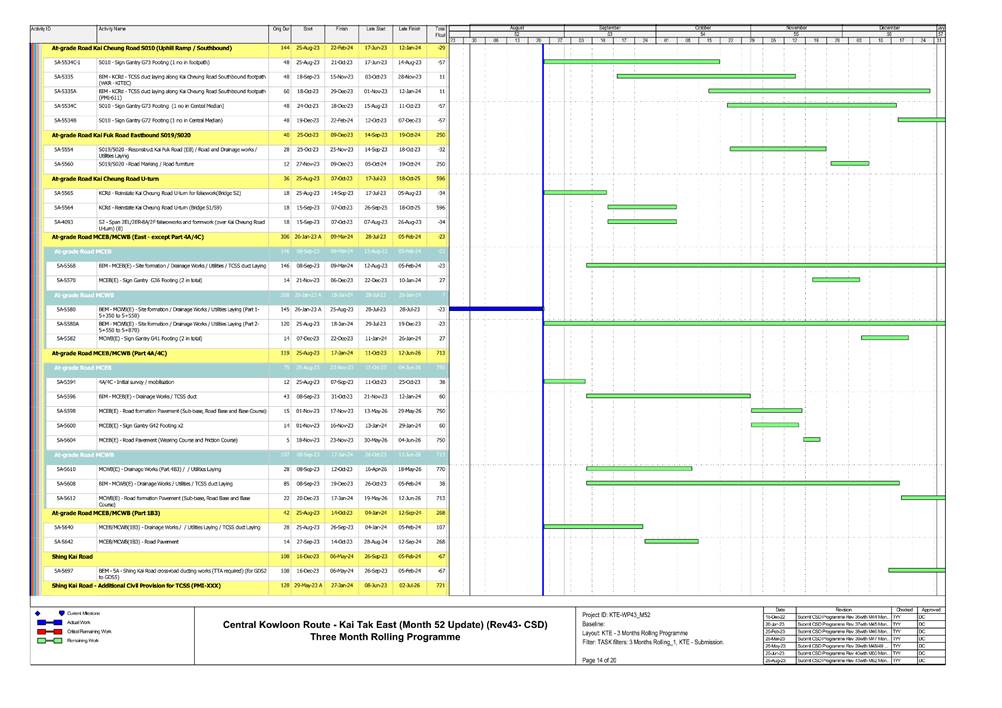The height and width of the screenshot is (708, 1002).
Task: Click the green Gantt bar for SA-5560
Action: click(x=849, y=163)
